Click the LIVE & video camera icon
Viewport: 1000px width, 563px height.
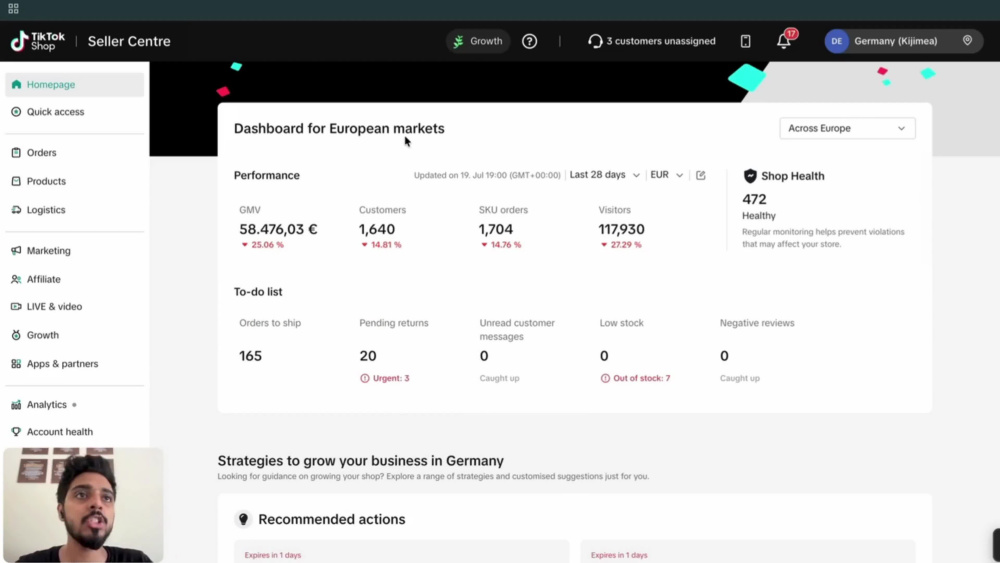tap(16, 307)
